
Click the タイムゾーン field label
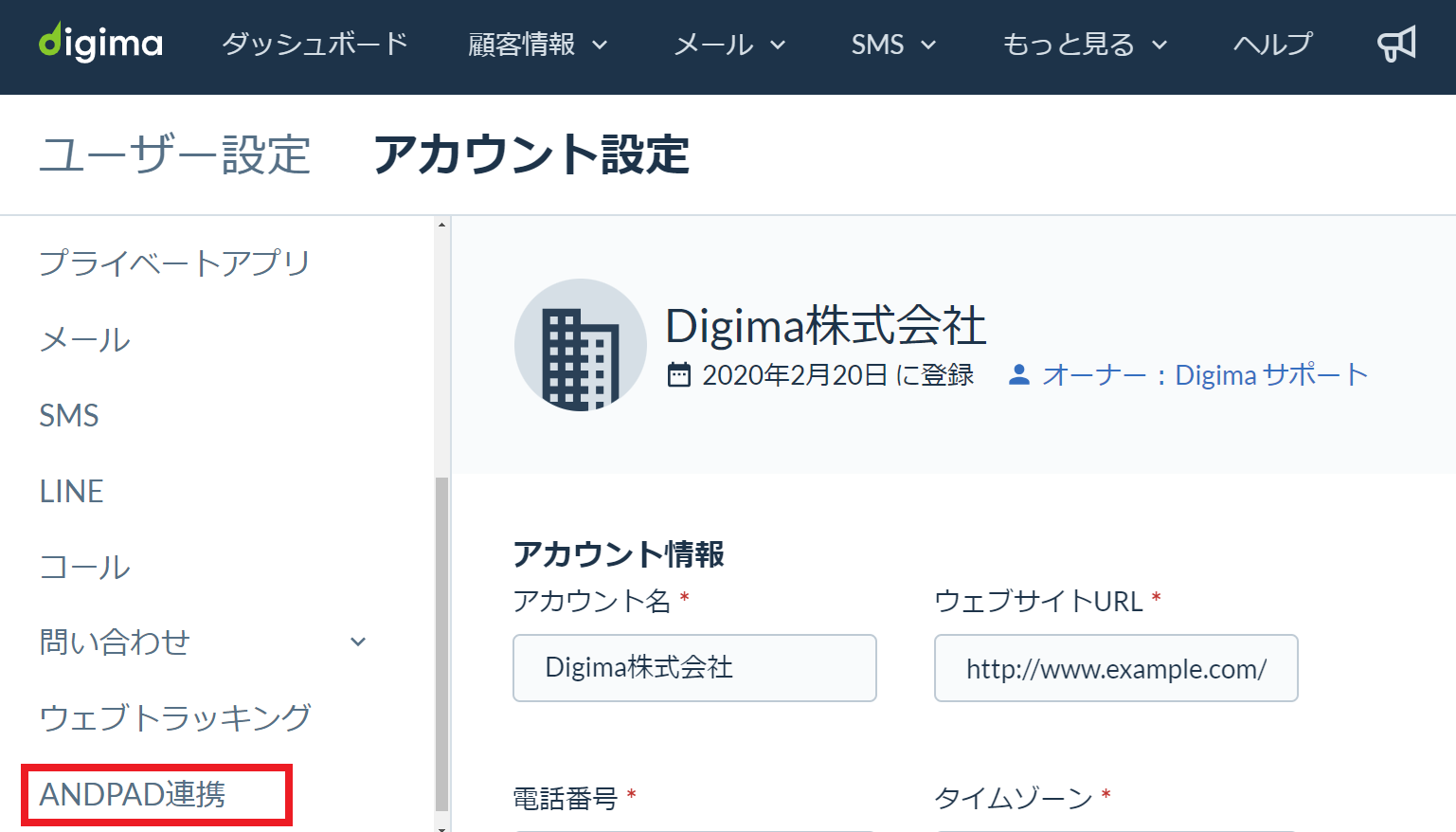(x=1014, y=799)
